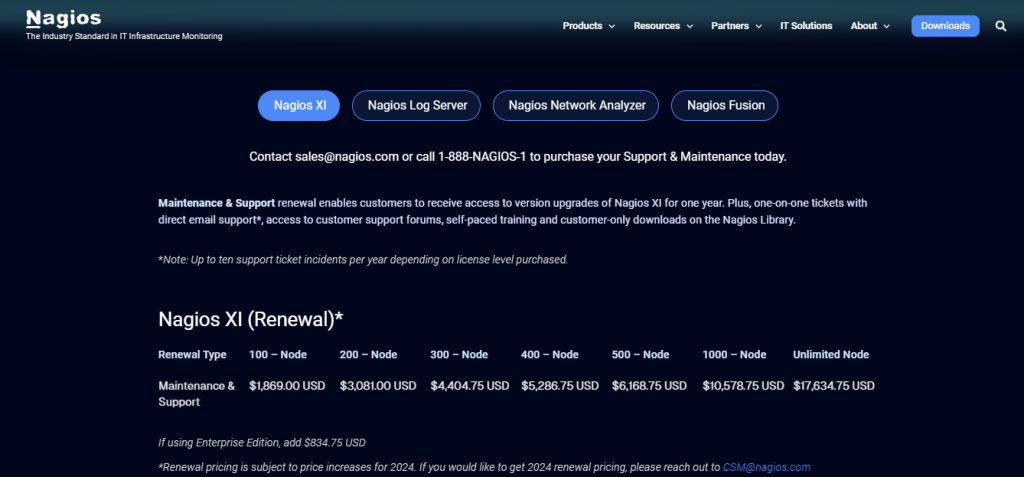Click the 100 – Node column header
Image resolution: width=1024 pixels, height=477 pixels.
278,355
